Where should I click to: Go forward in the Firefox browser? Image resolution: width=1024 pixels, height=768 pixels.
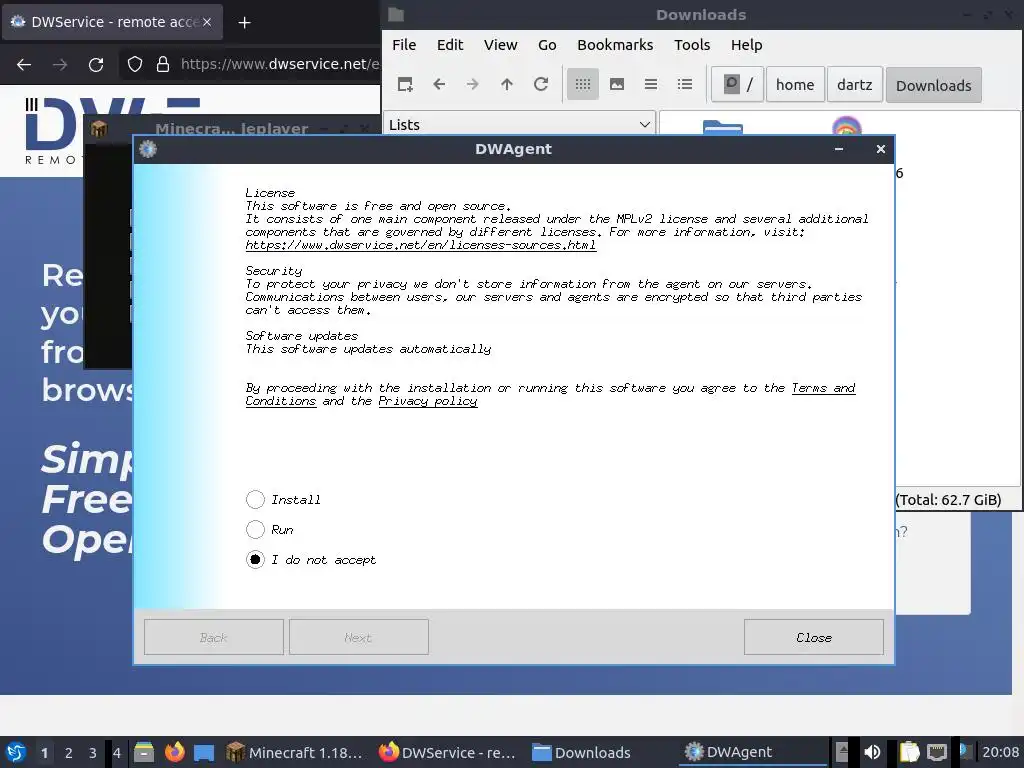[60, 65]
